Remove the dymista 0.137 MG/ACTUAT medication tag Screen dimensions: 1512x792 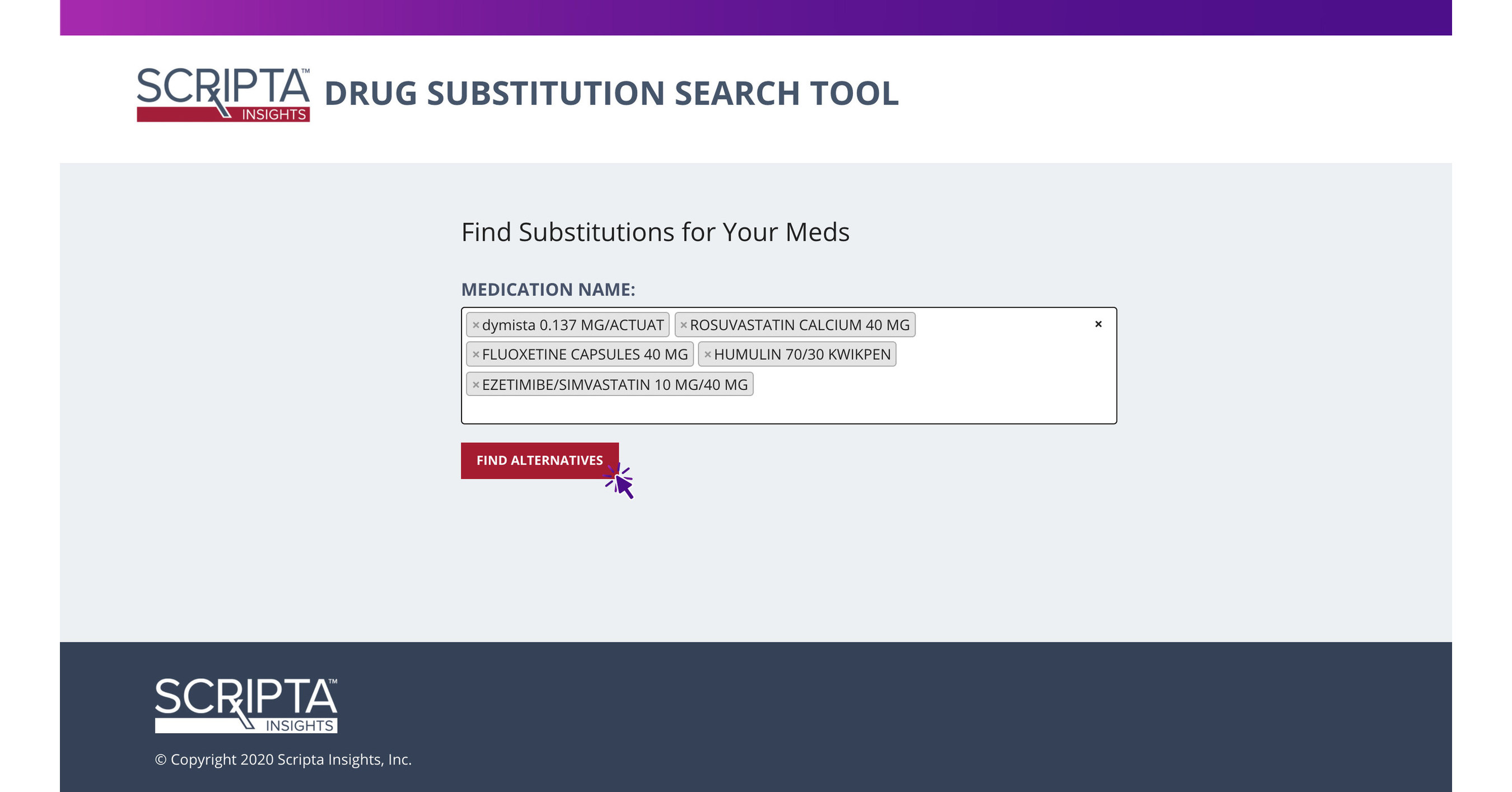click(x=475, y=325)
